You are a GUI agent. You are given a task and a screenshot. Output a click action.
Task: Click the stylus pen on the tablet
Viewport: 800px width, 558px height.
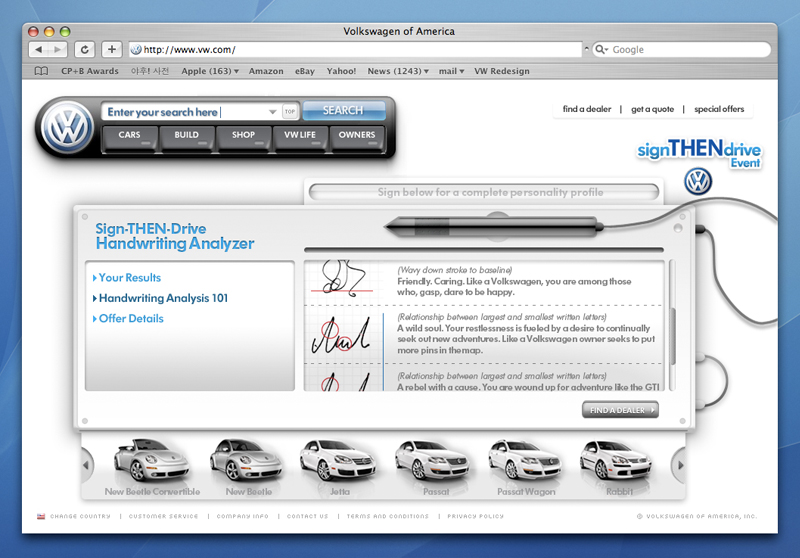pyautogui.click(x=493, y=227)
